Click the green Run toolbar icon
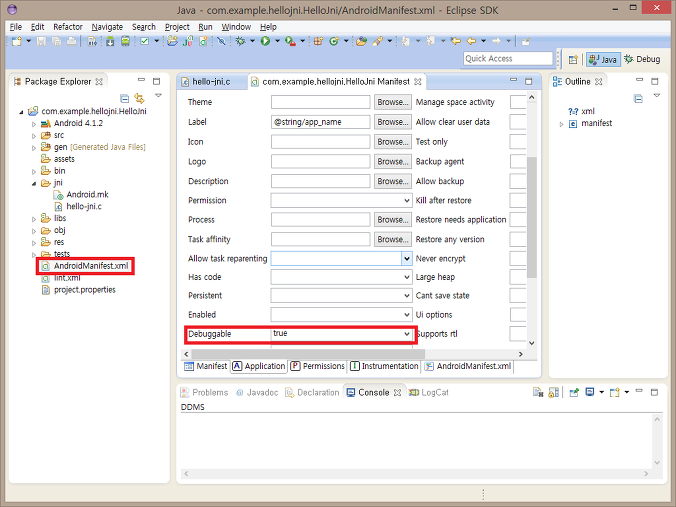This screenshot has height=507, width=676. [x=266, y=41]
